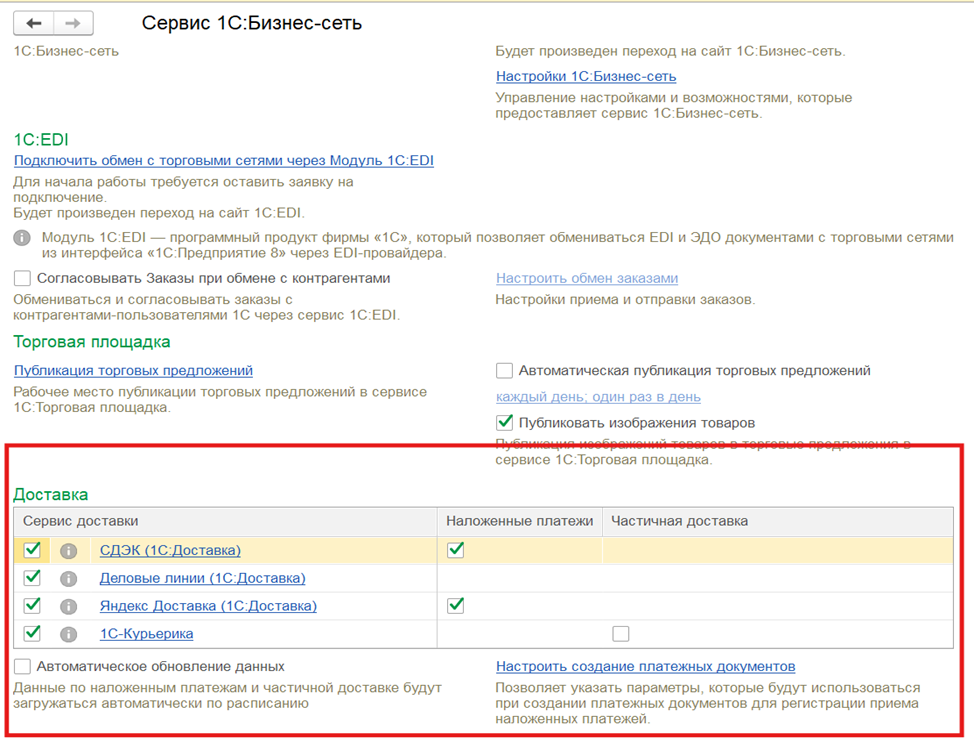Click the info icon beside Модуль 1С:EDI text
The height and width of the screenshot is (738, 974).
pyautogui.click(x=22, y=238)
